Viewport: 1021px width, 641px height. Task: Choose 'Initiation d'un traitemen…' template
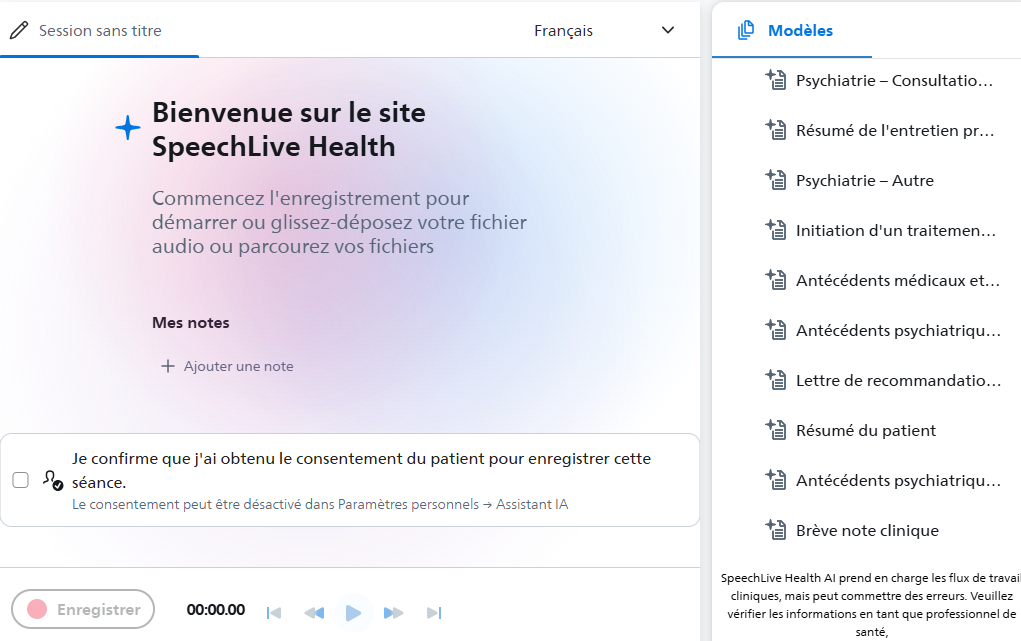896,231
